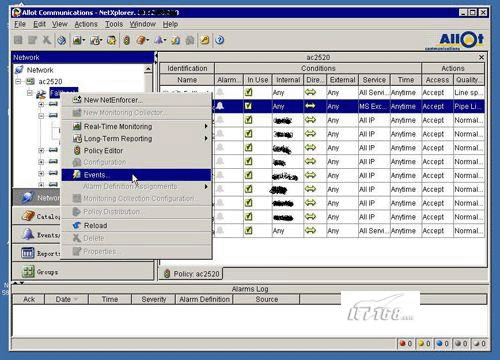Click the greyed first toolbar save icon
The image size is (500, 360).
click(x=18, y=40)
